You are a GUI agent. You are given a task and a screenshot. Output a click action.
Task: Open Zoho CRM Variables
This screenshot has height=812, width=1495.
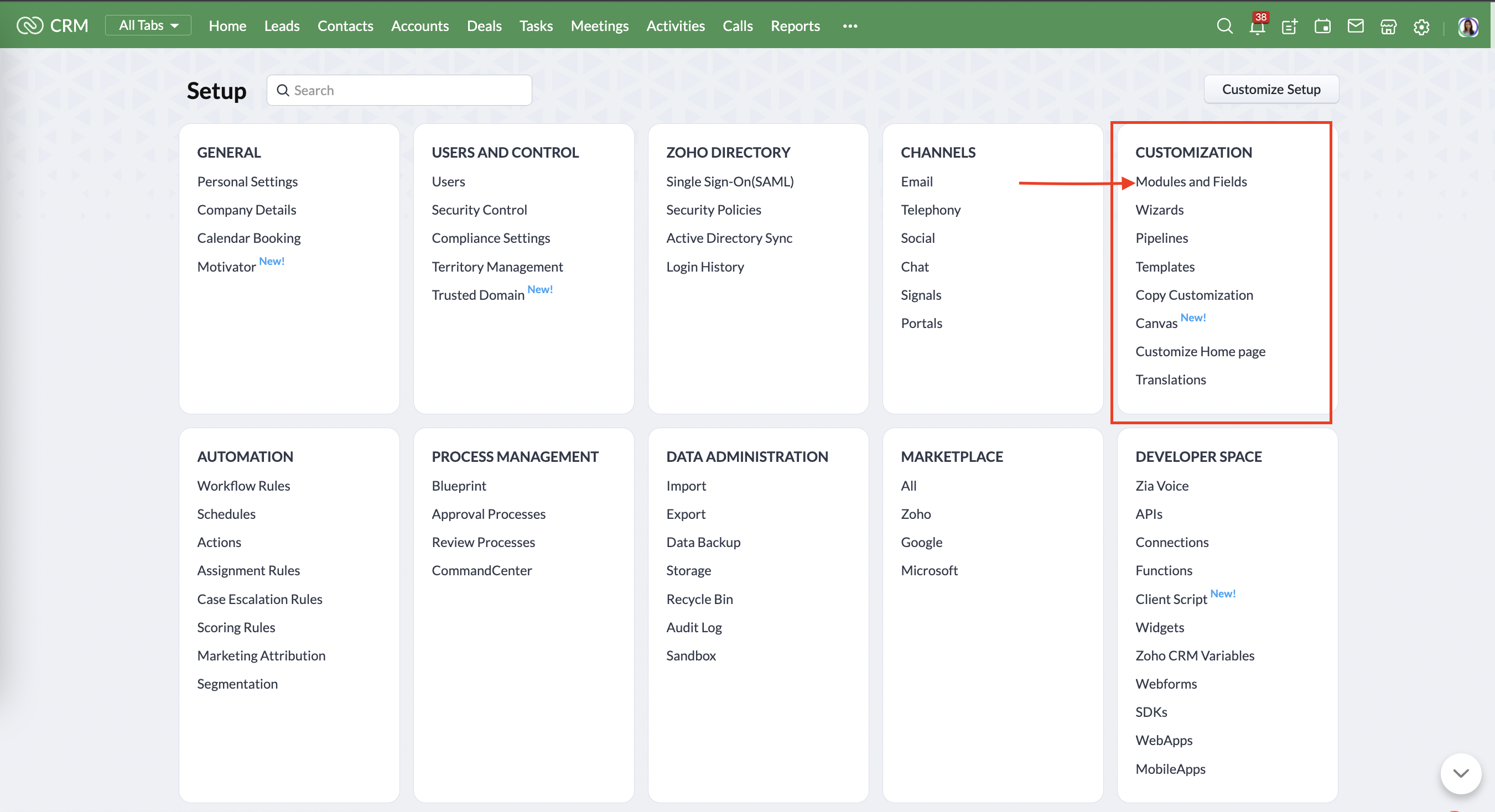(x=1195, y=655)
